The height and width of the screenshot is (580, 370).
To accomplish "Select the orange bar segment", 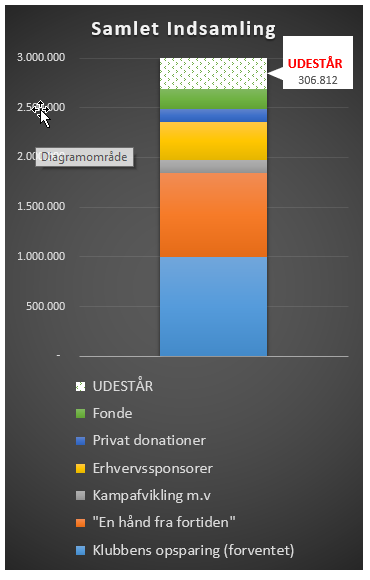I will click(x=213, y=215).
